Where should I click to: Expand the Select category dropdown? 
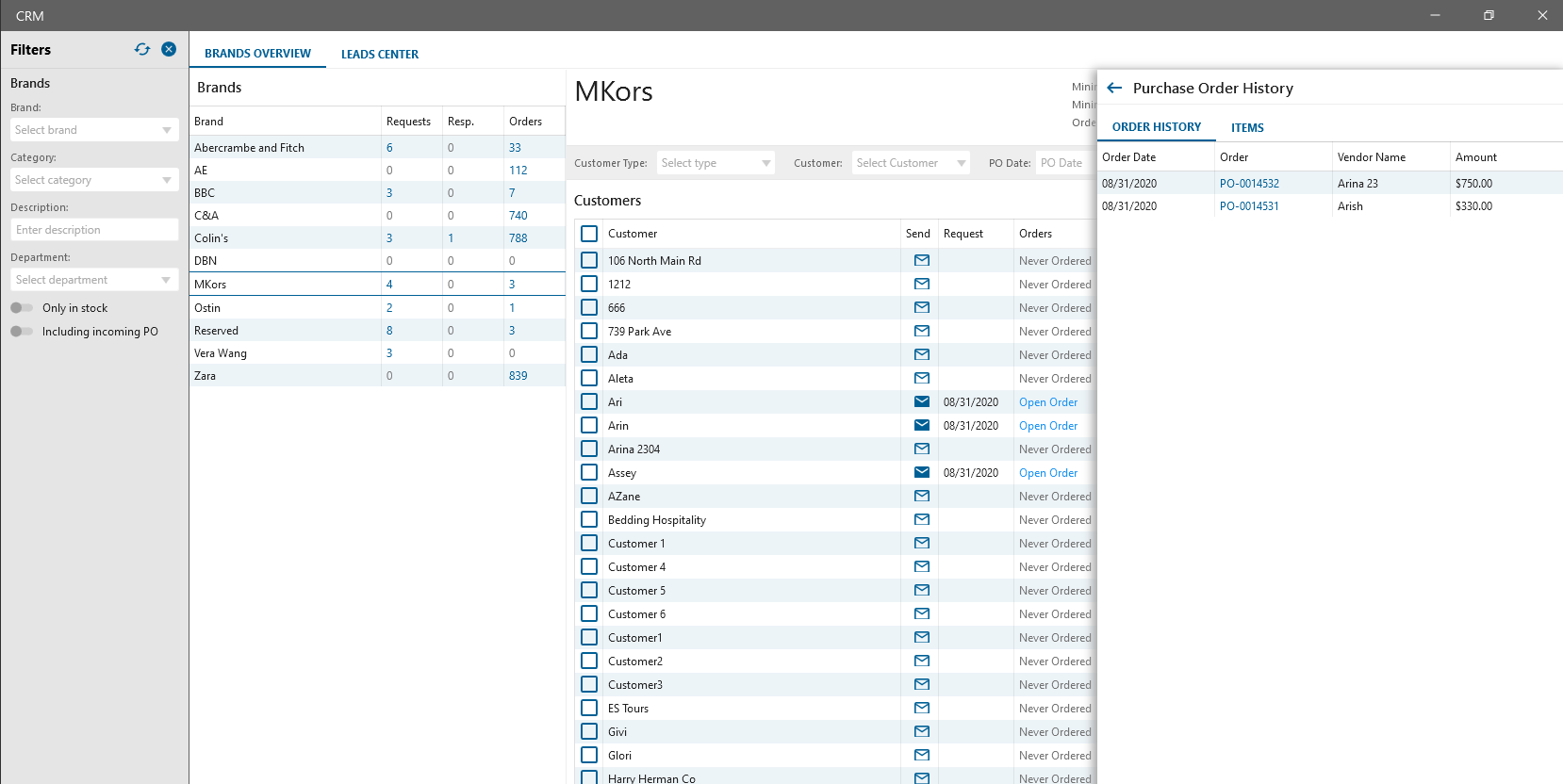coord(94,180)
